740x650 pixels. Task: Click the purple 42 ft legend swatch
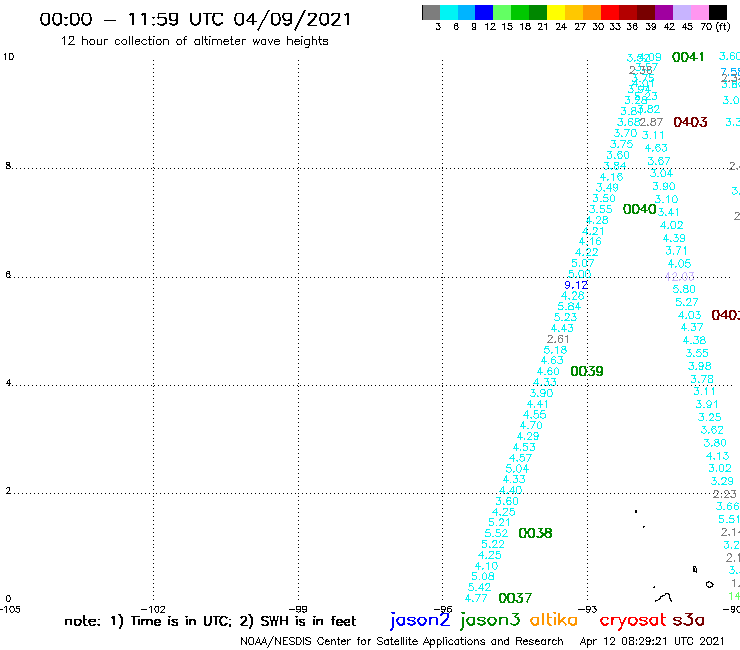coord(664,12)
